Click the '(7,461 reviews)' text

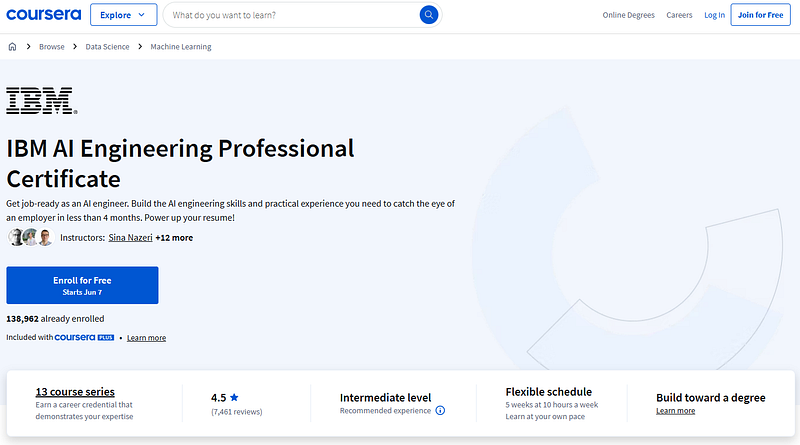237,412
